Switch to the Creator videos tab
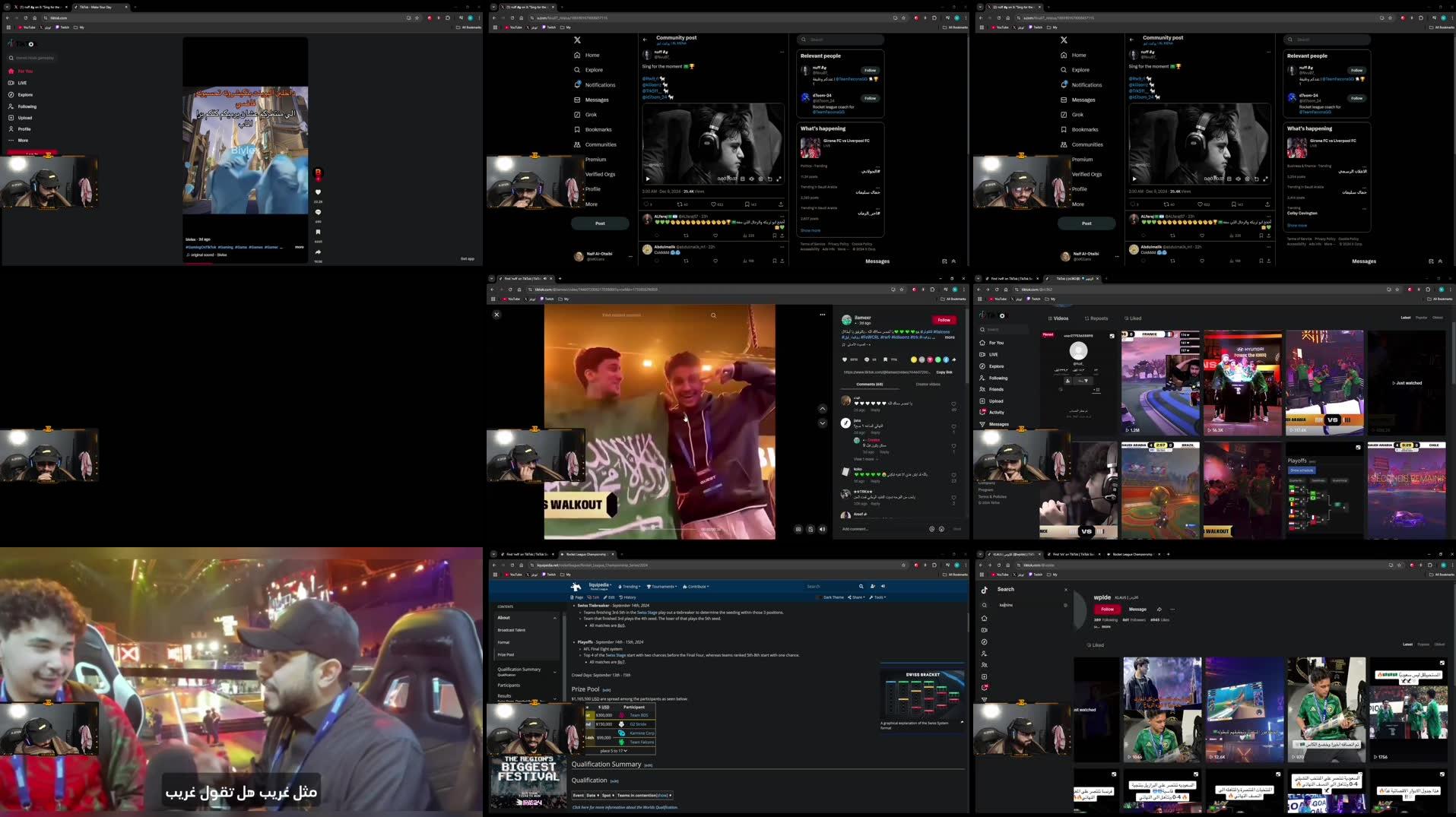This screenshot has width=1456, height=817. [x=928, y=384]
